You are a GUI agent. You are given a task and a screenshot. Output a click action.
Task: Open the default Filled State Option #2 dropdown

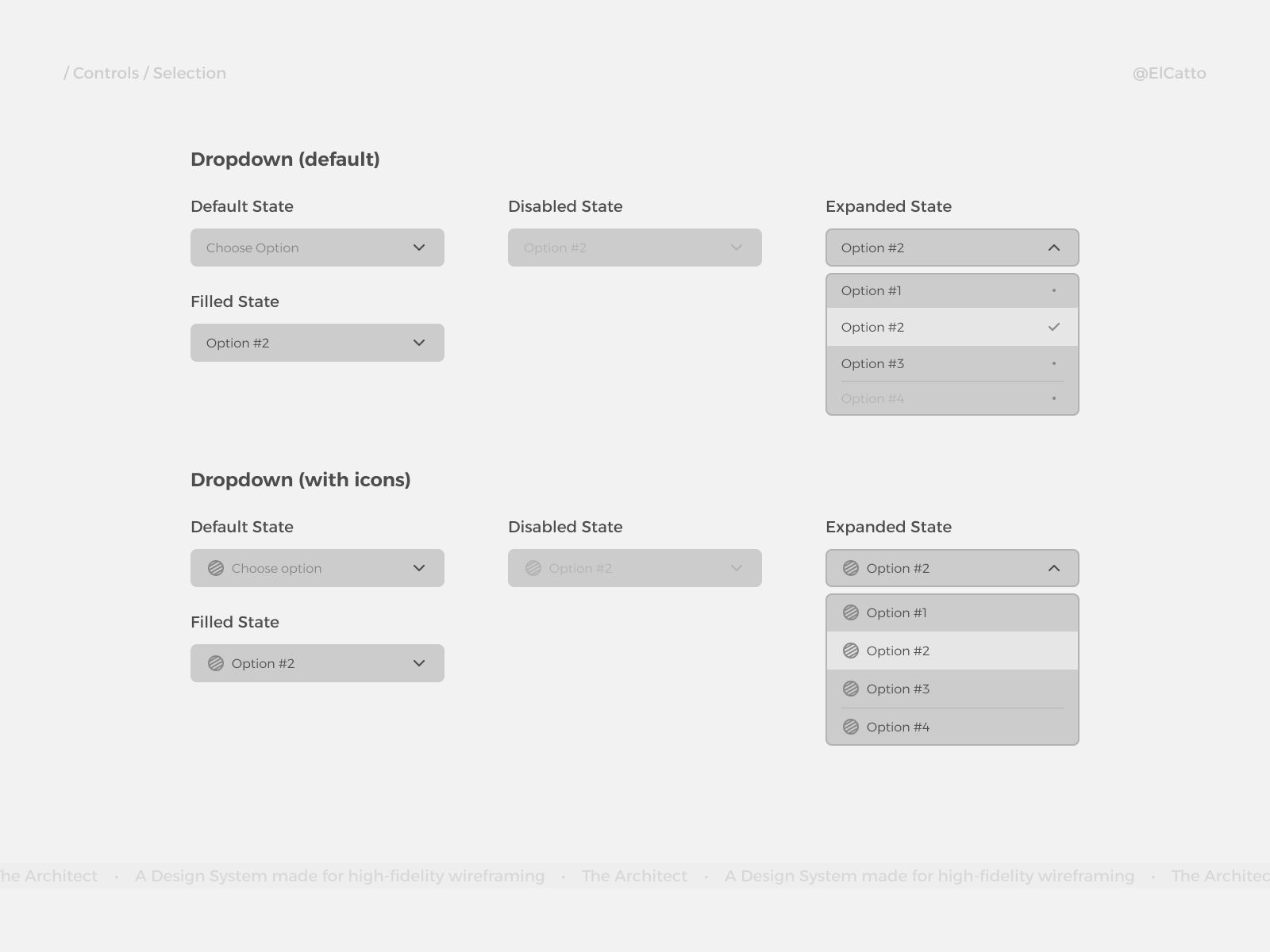[317, 343]
